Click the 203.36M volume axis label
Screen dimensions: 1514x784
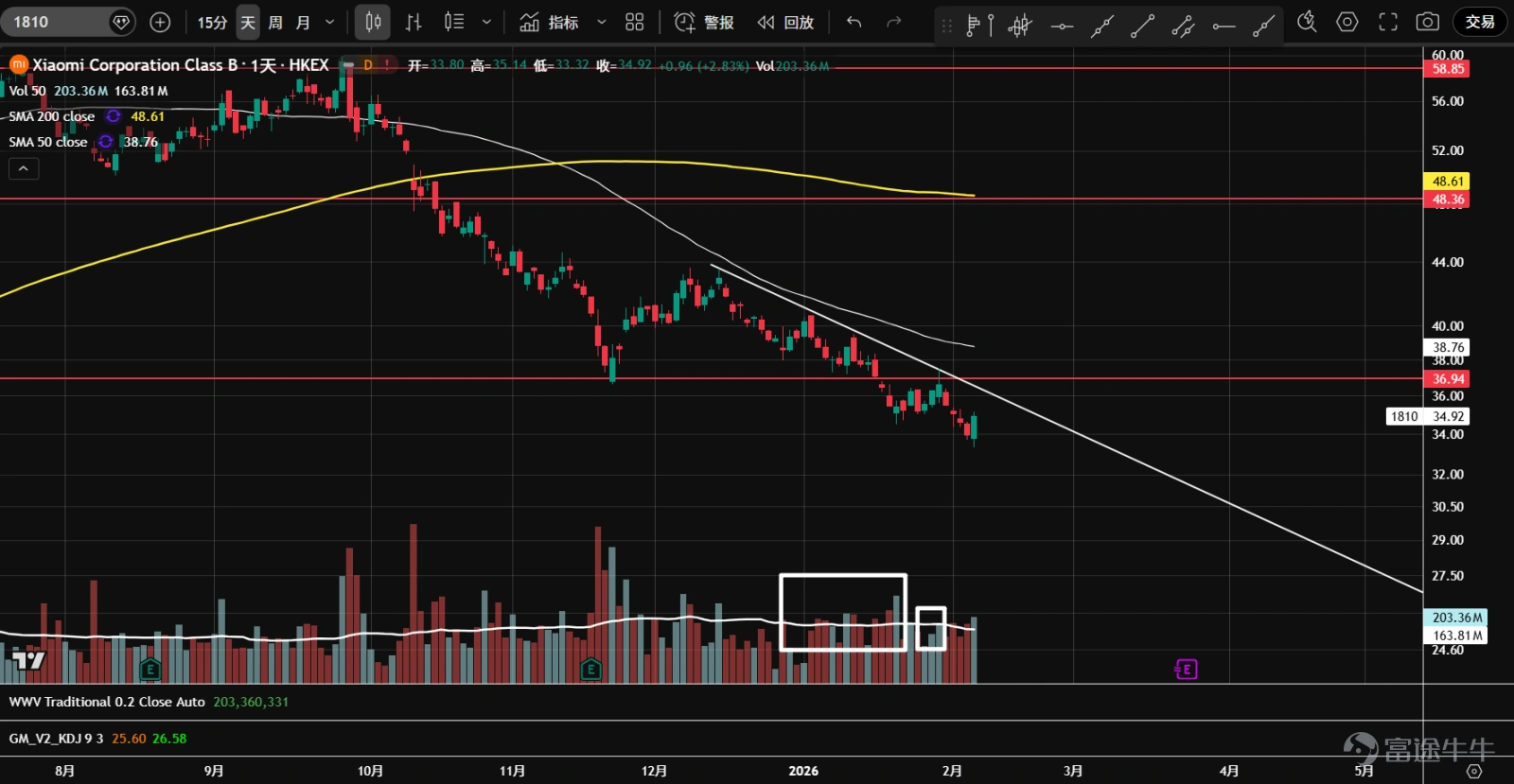click(1456, 618)
